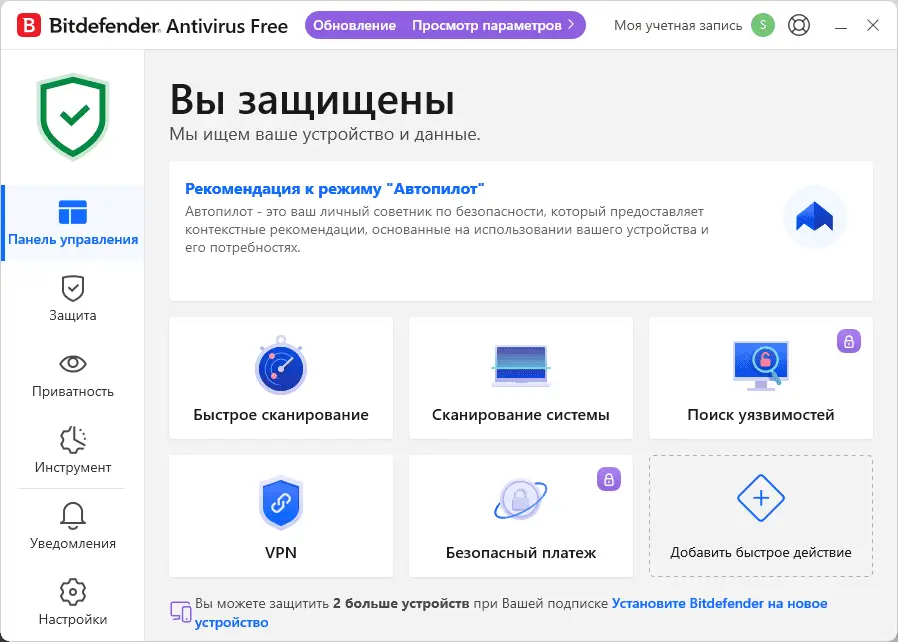Click the Приватность eye icon
This screenshot has height=642, width=898.
pyautogui.click(x=73, y=364)
